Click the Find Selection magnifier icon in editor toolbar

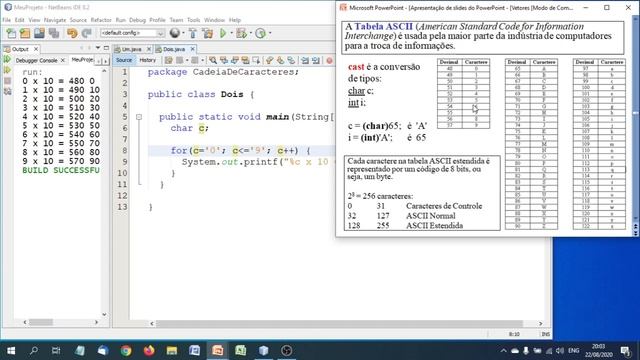[213, 60]
